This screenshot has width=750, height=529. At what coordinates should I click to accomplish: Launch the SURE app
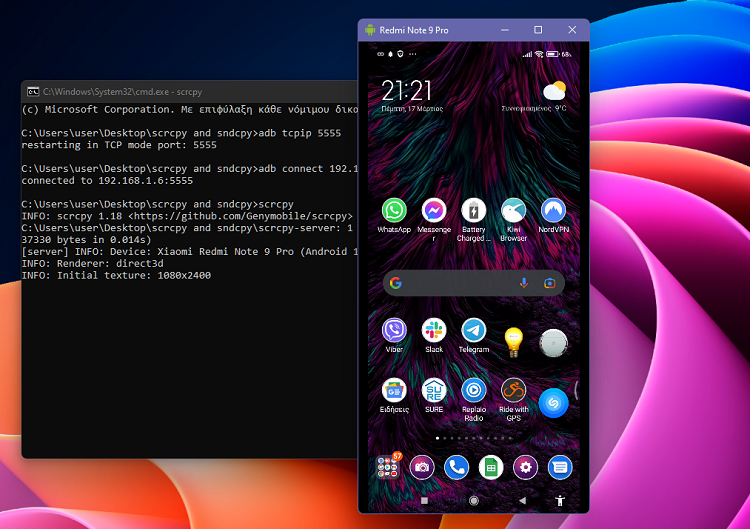pos(434,391)
